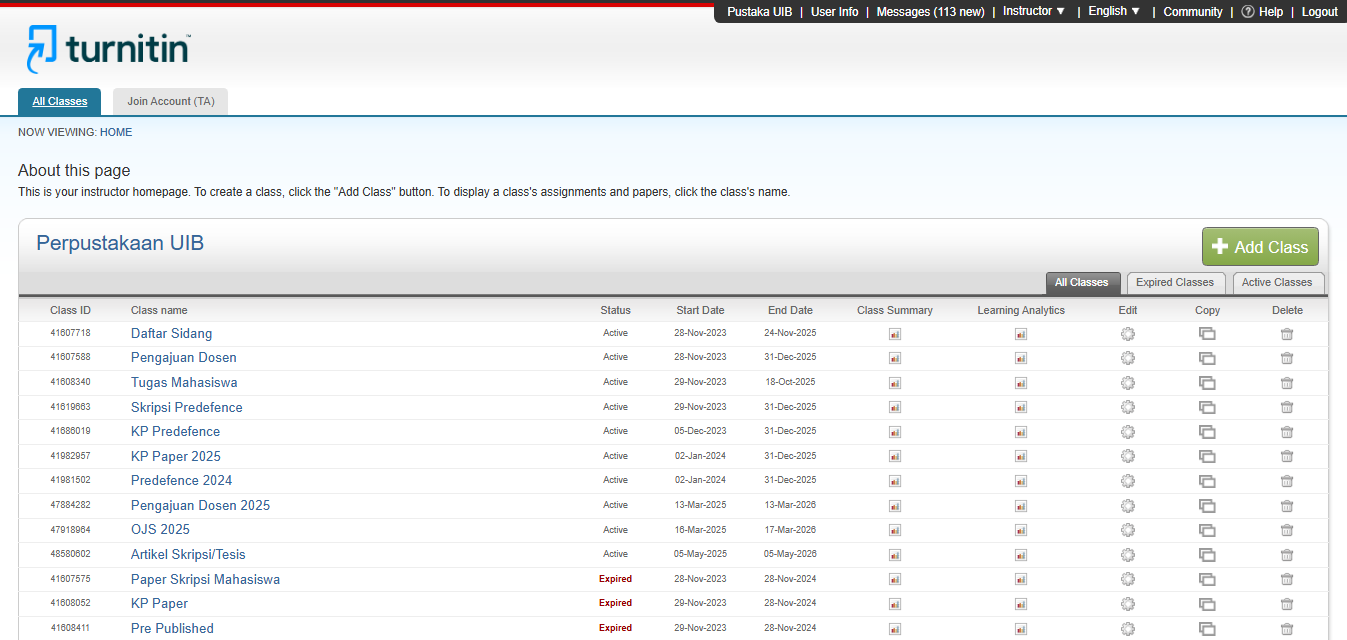Open the KP Paper 2025 class
The width and height of the screenshot is (1347, 640).
pos(176,457)
